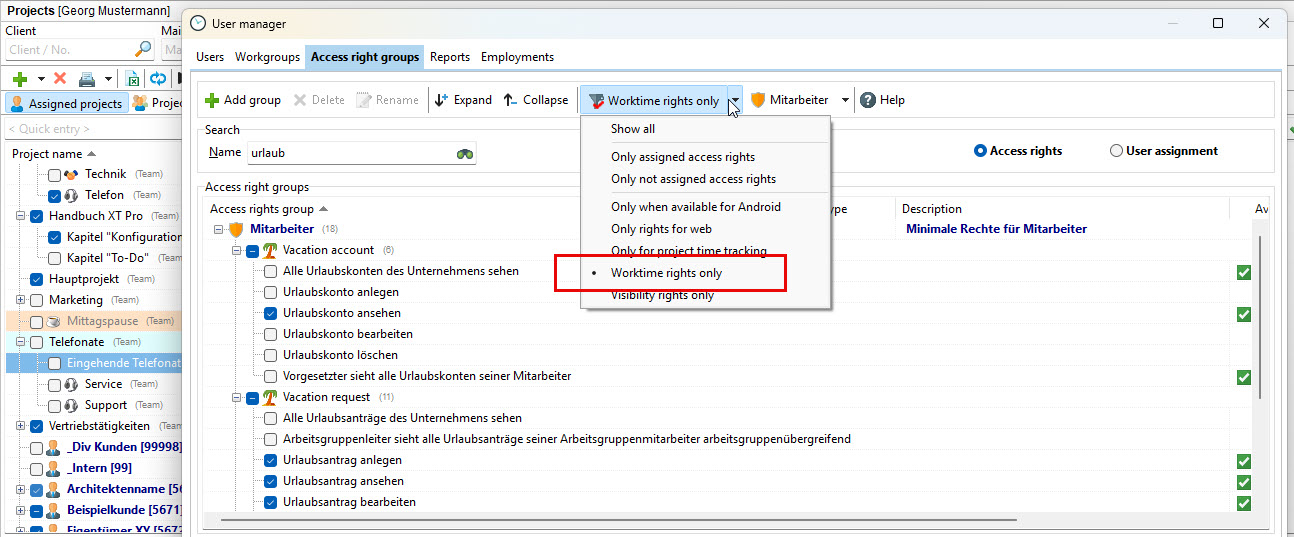Click the Help question mark icon
This screenshot has height=537, width=1294.
coord(868,100)
